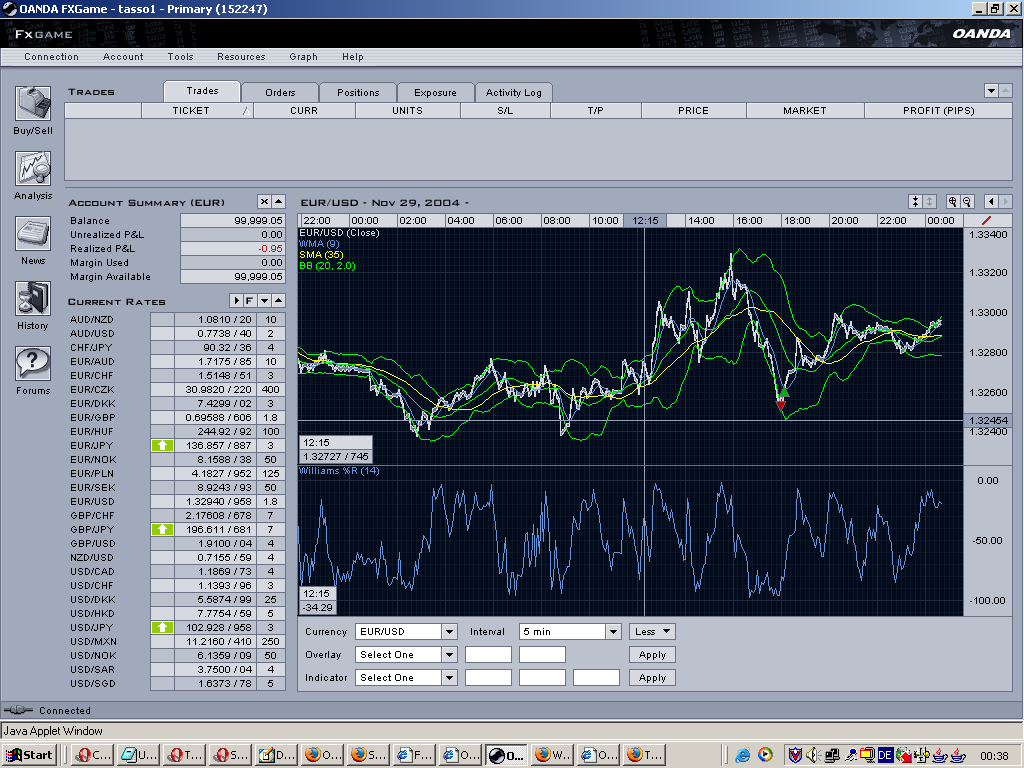Open the Tools menu
Image resolution: width=1024 pixels, height=768 pixels.
180,57
